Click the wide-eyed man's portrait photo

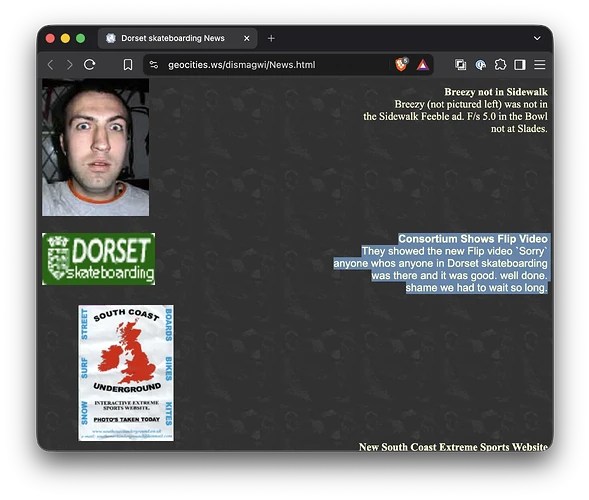(x=95, y=147)
